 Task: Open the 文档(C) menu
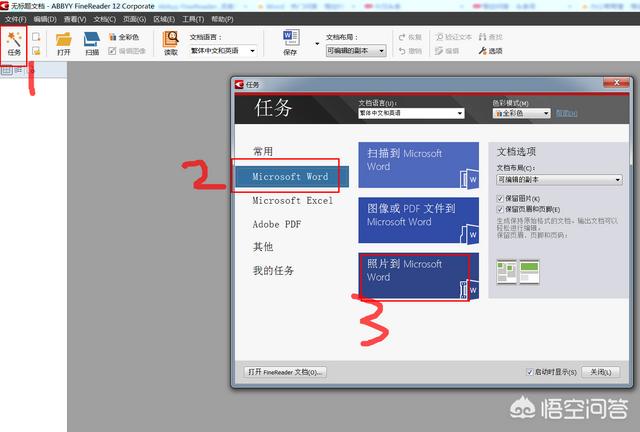tap(104, 19)
